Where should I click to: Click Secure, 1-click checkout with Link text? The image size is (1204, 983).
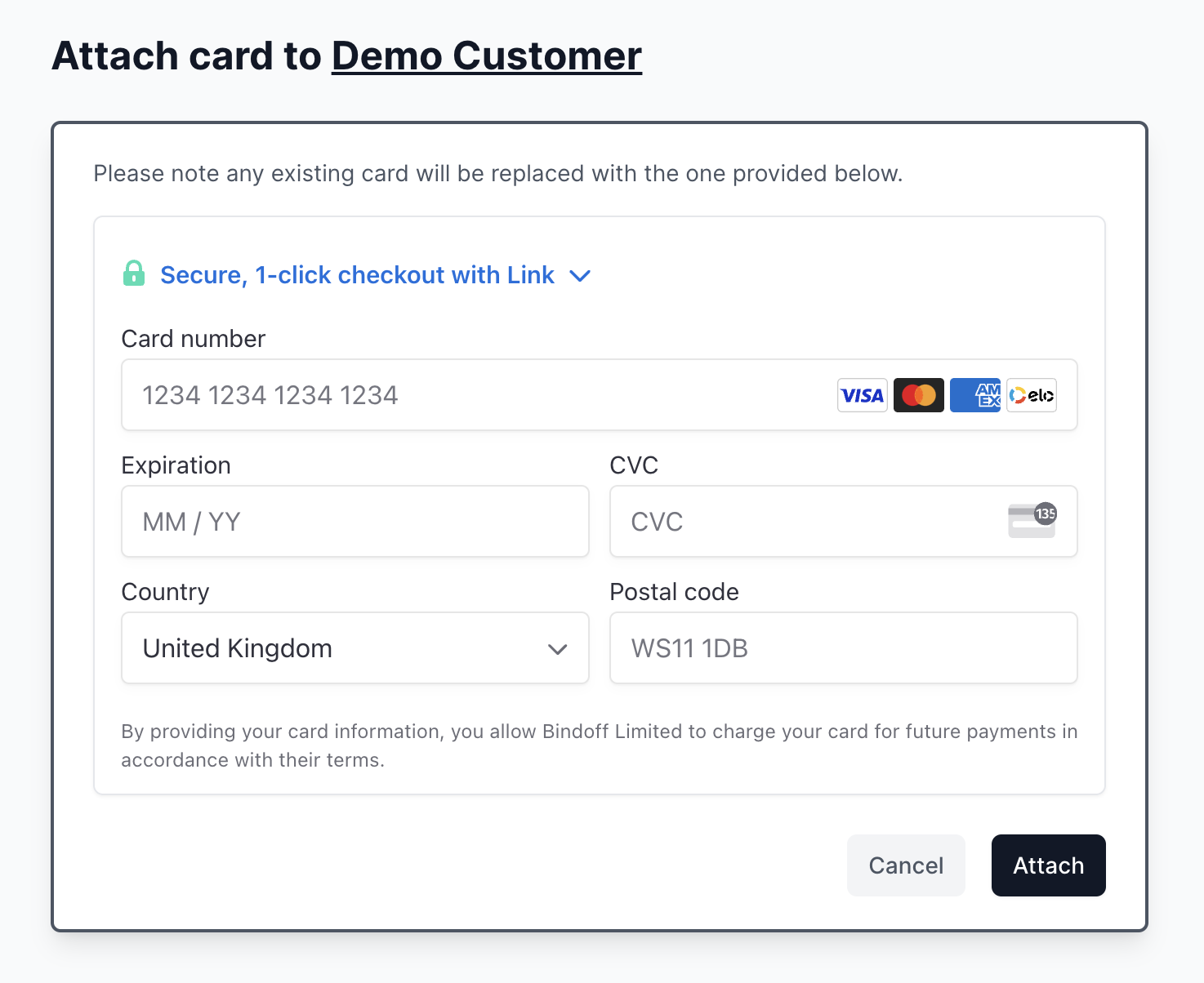click(x=357, y=274)
